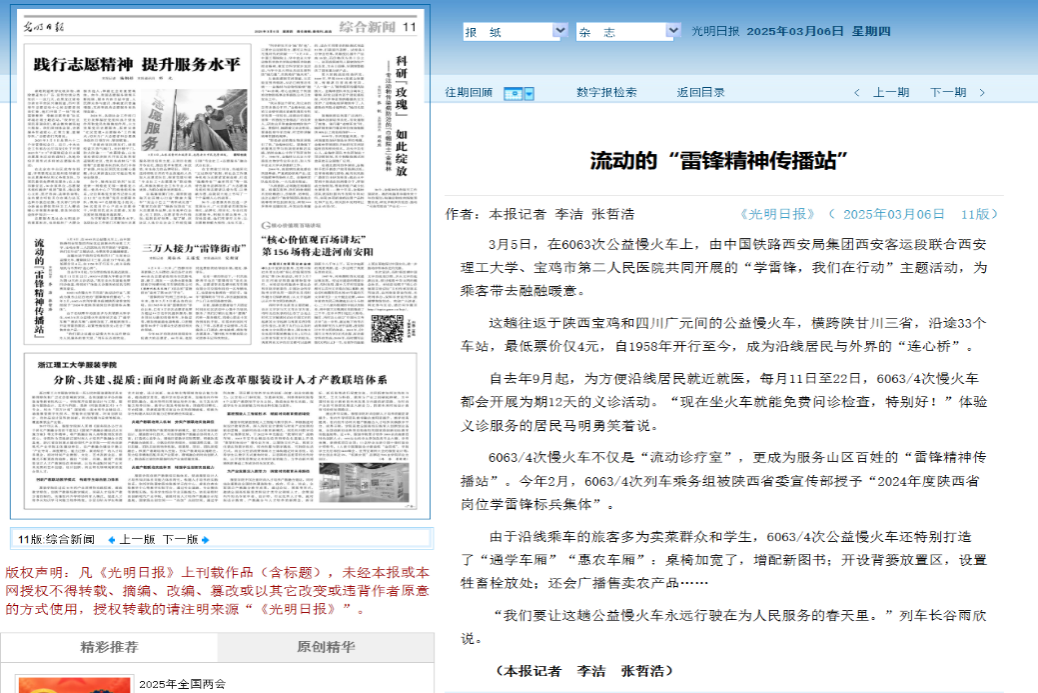
Task: Click the blue arrow beside 下一版
Action: [x=205, y=540]
